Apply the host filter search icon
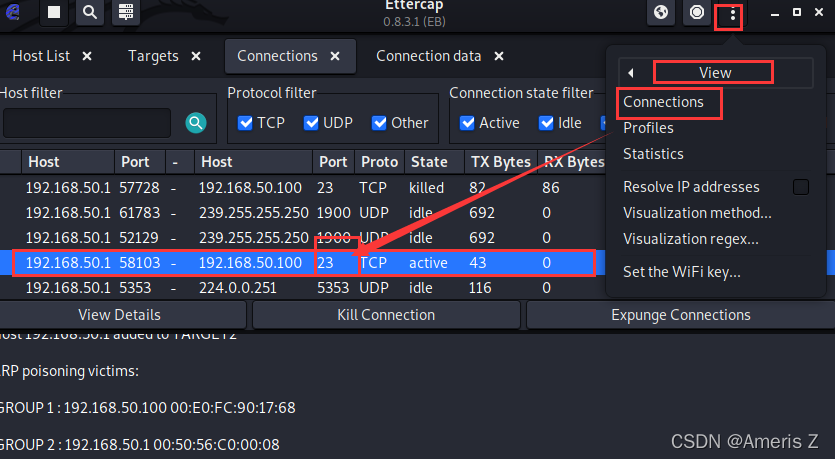The width and height of the screenshot is (835, 459). [196, 123]
